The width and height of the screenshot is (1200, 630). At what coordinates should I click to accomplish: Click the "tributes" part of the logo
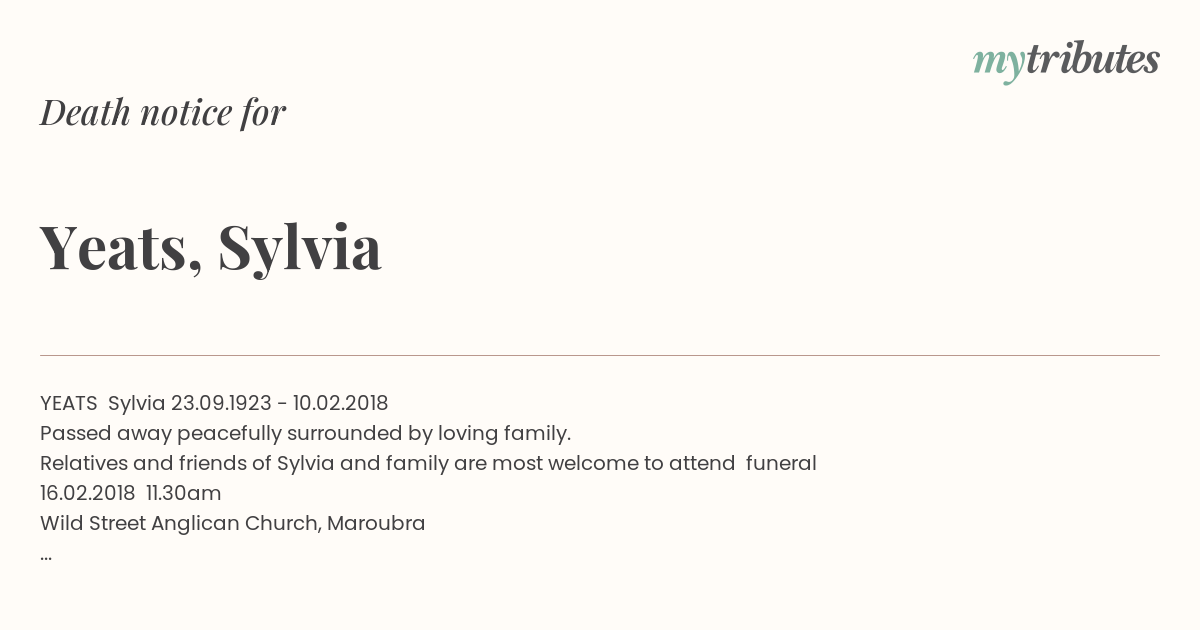1092,59
